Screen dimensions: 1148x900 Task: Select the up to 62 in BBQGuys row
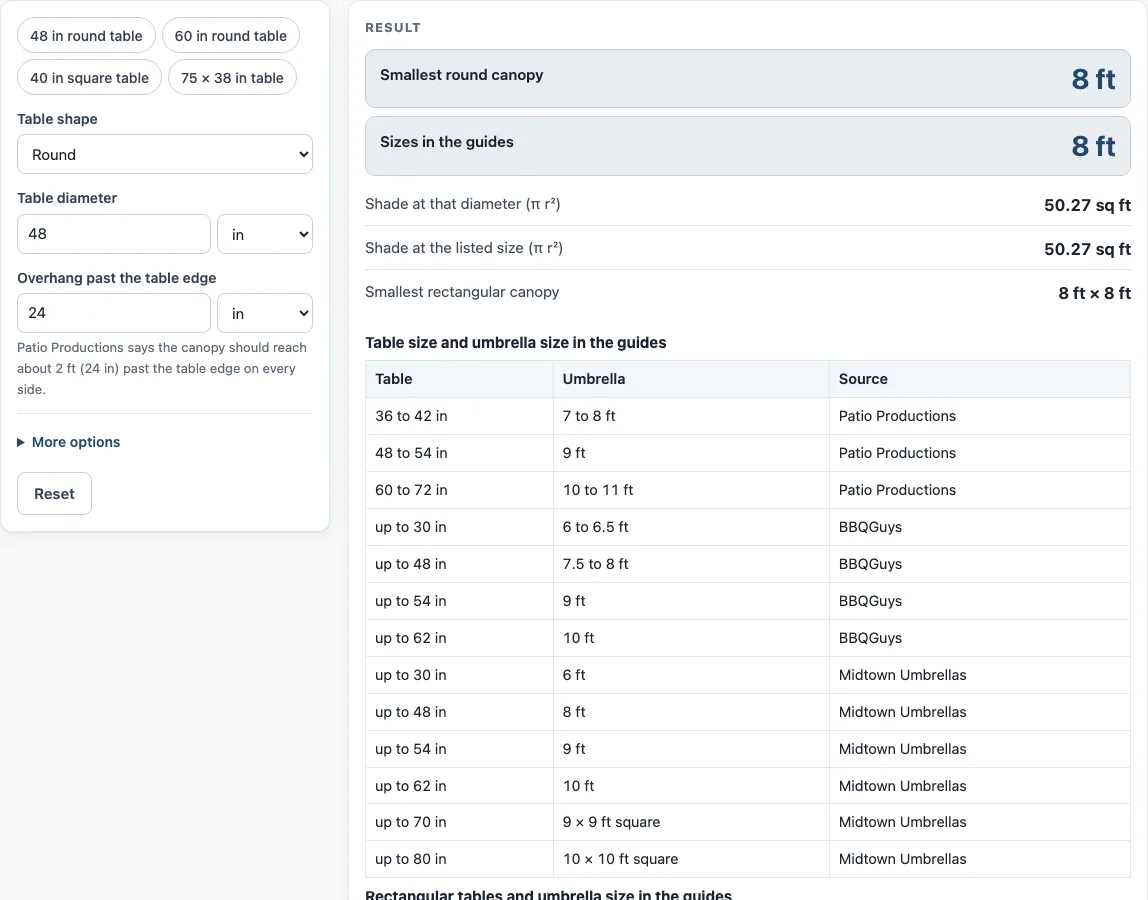748,638
